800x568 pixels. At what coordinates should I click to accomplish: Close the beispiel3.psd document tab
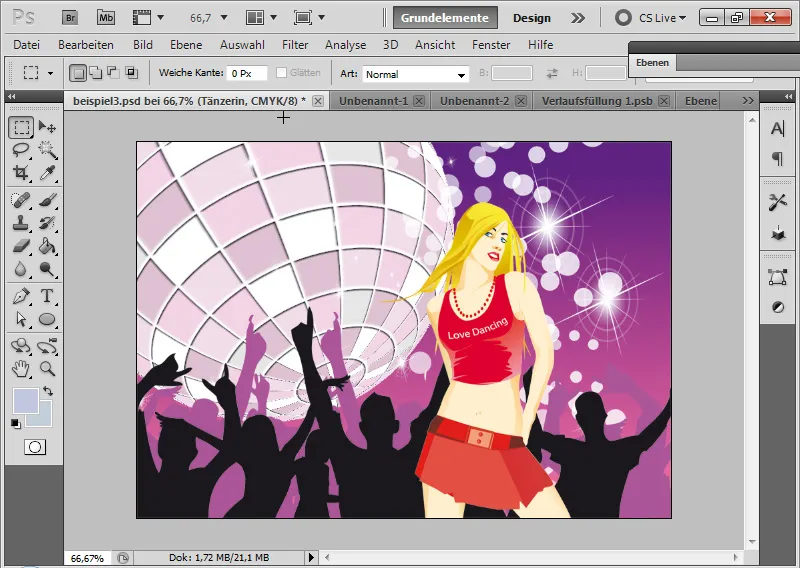point(318,101)
